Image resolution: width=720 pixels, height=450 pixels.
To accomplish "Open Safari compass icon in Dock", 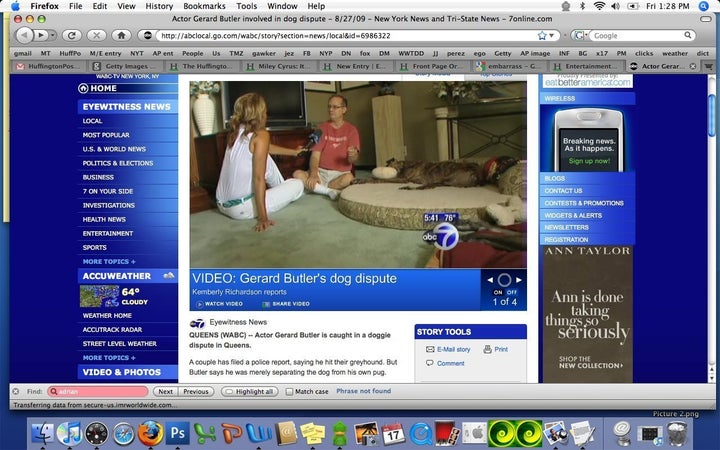I will [124, 433].
